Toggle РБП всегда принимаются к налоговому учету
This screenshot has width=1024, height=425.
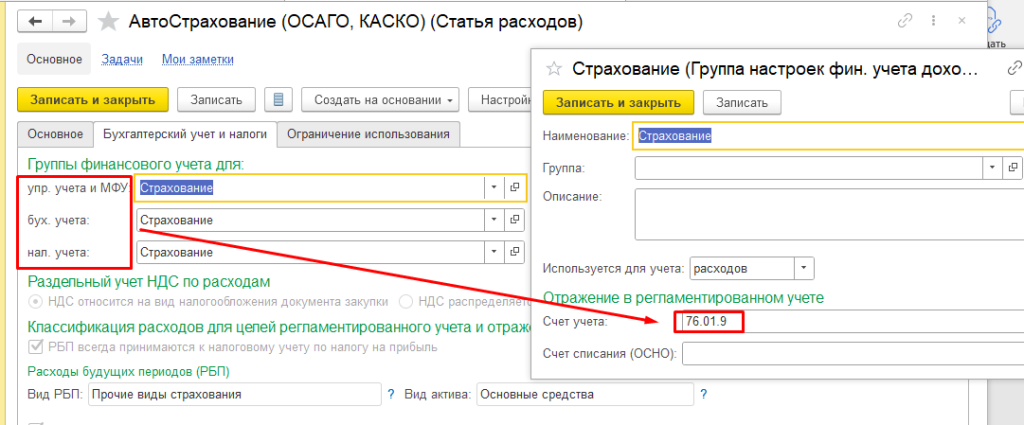tap(37, 347)
